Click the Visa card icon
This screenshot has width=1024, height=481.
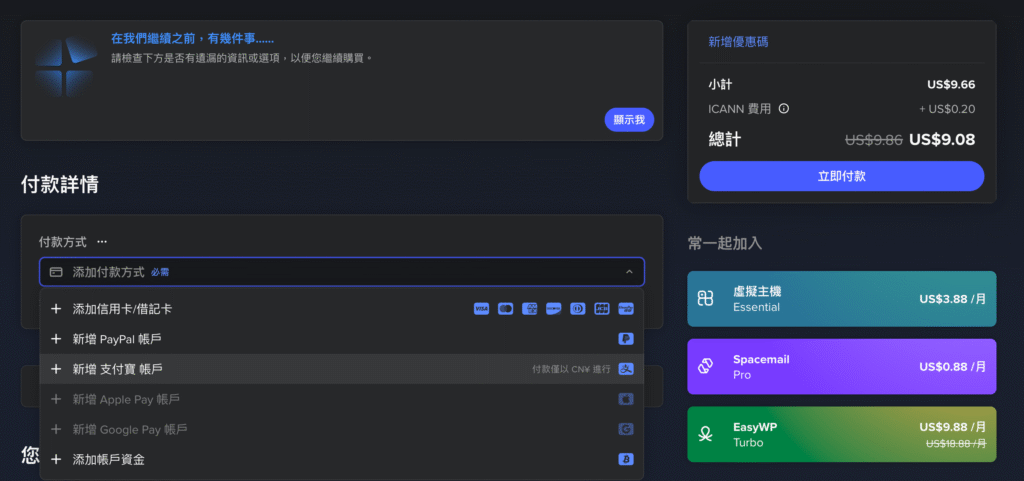(x=481, y=309)
